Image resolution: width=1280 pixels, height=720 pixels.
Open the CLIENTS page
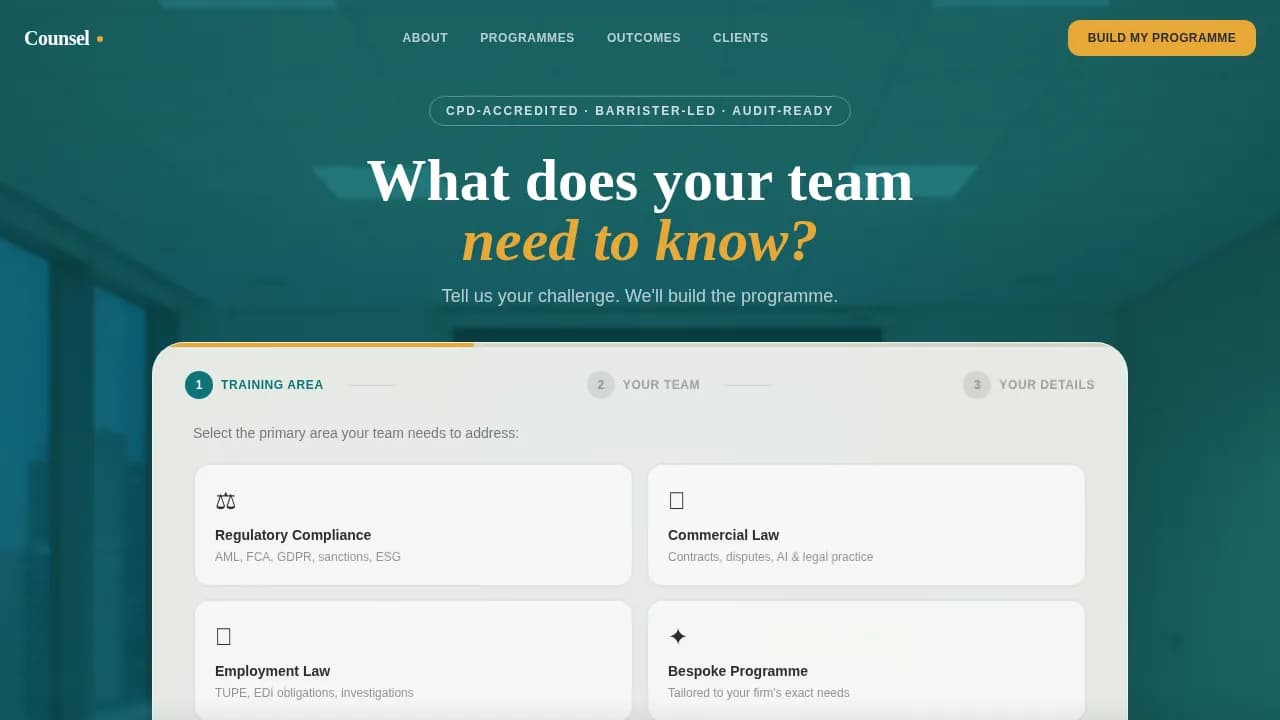(740, 37)
